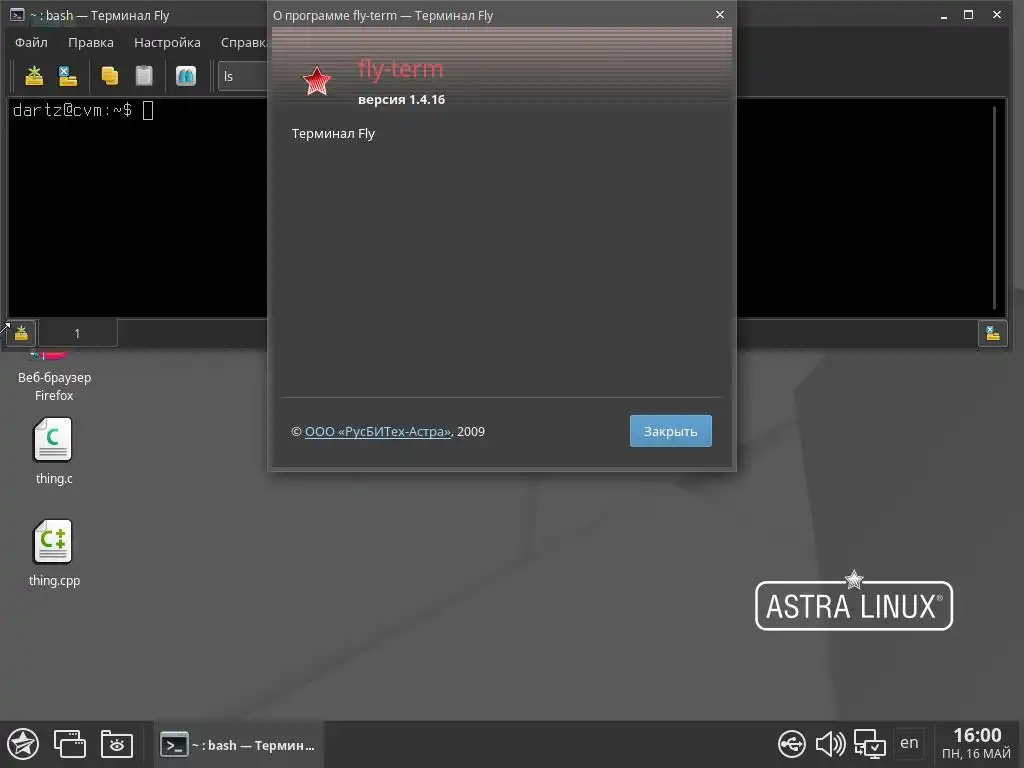Screen dimensions: 1024x768
Task: Click the USB devices tray icon
Action: [792, 744]
